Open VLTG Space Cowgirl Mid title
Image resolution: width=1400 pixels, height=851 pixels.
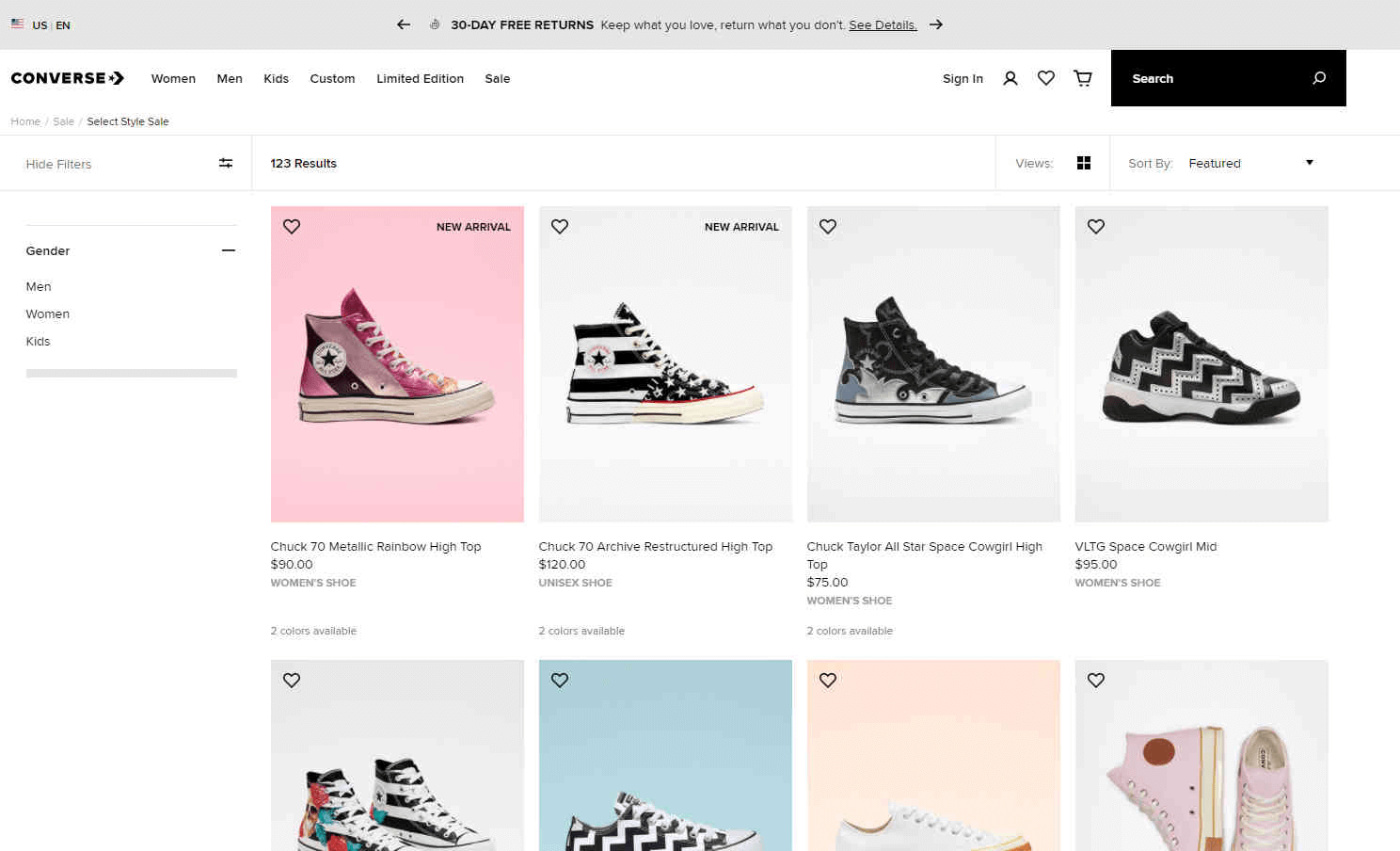[x=1146, y=547]
